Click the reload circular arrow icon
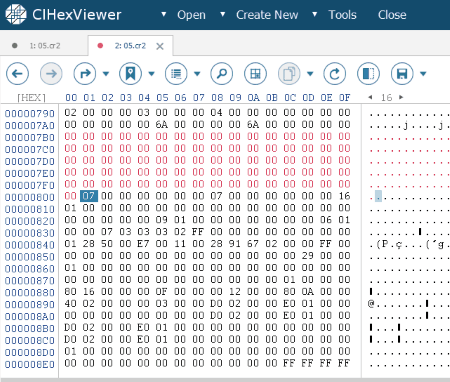This screenshot has width=450, height=382. [335, 73]
